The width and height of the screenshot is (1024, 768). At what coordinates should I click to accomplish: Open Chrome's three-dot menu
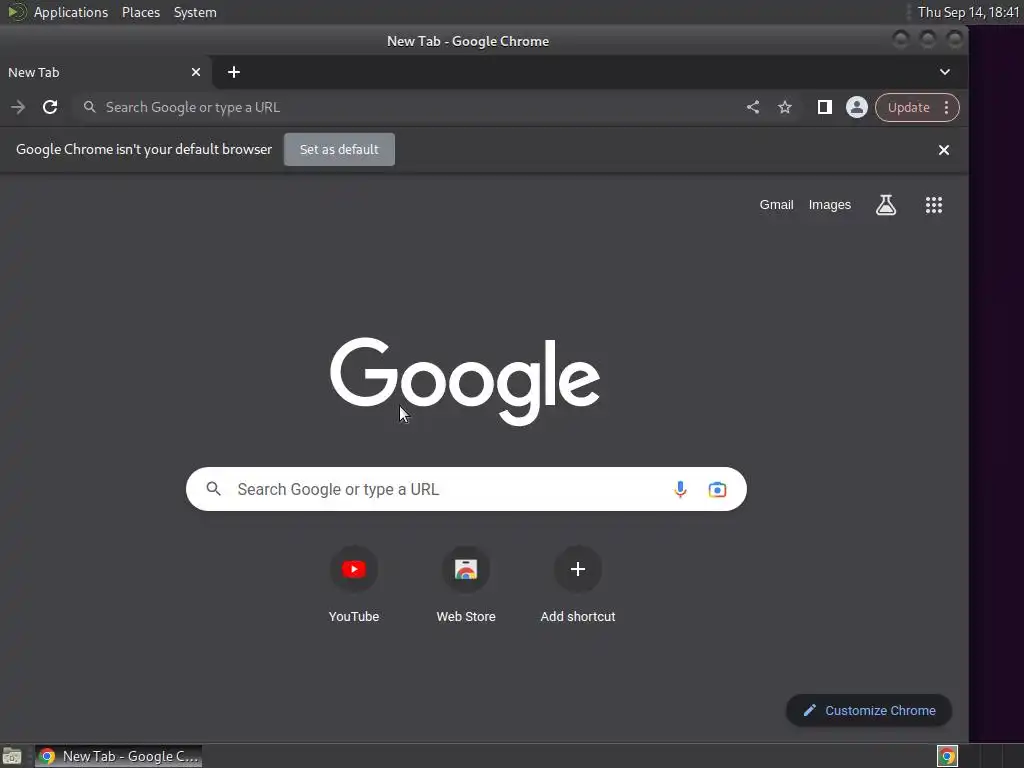click(x=946, y=108)
